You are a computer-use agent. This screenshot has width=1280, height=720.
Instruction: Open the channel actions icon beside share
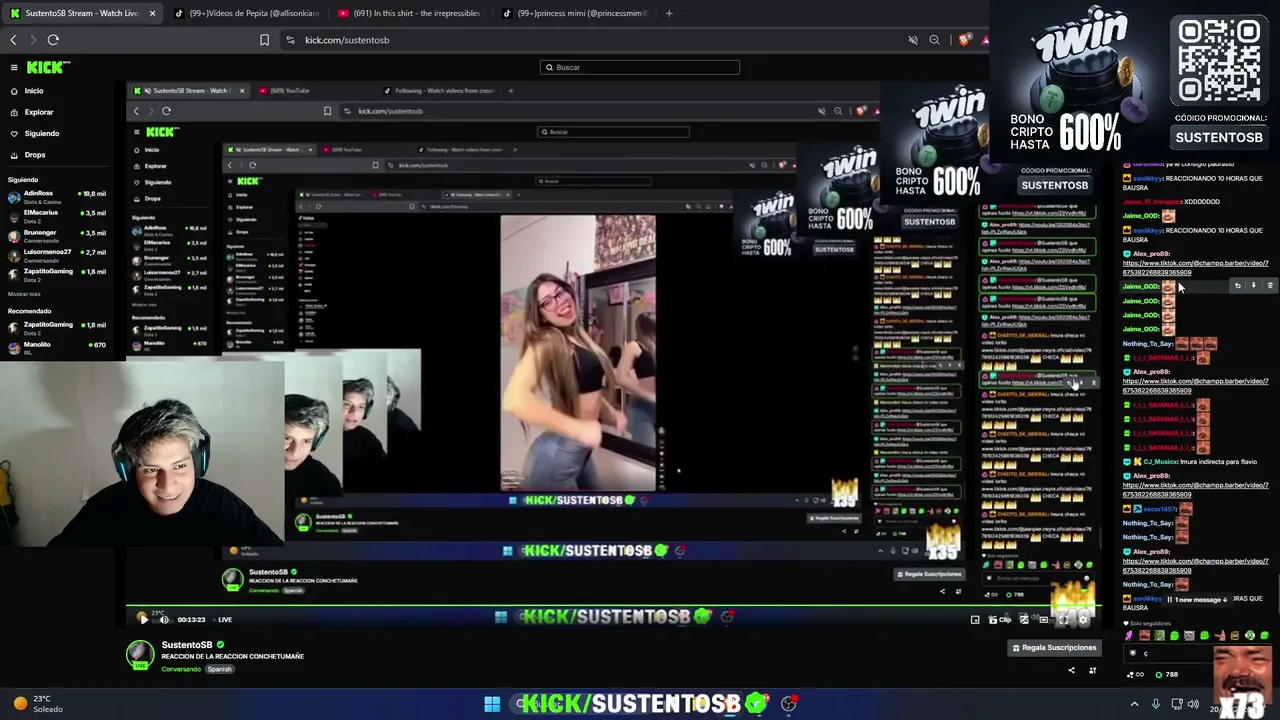point(1092,671)
